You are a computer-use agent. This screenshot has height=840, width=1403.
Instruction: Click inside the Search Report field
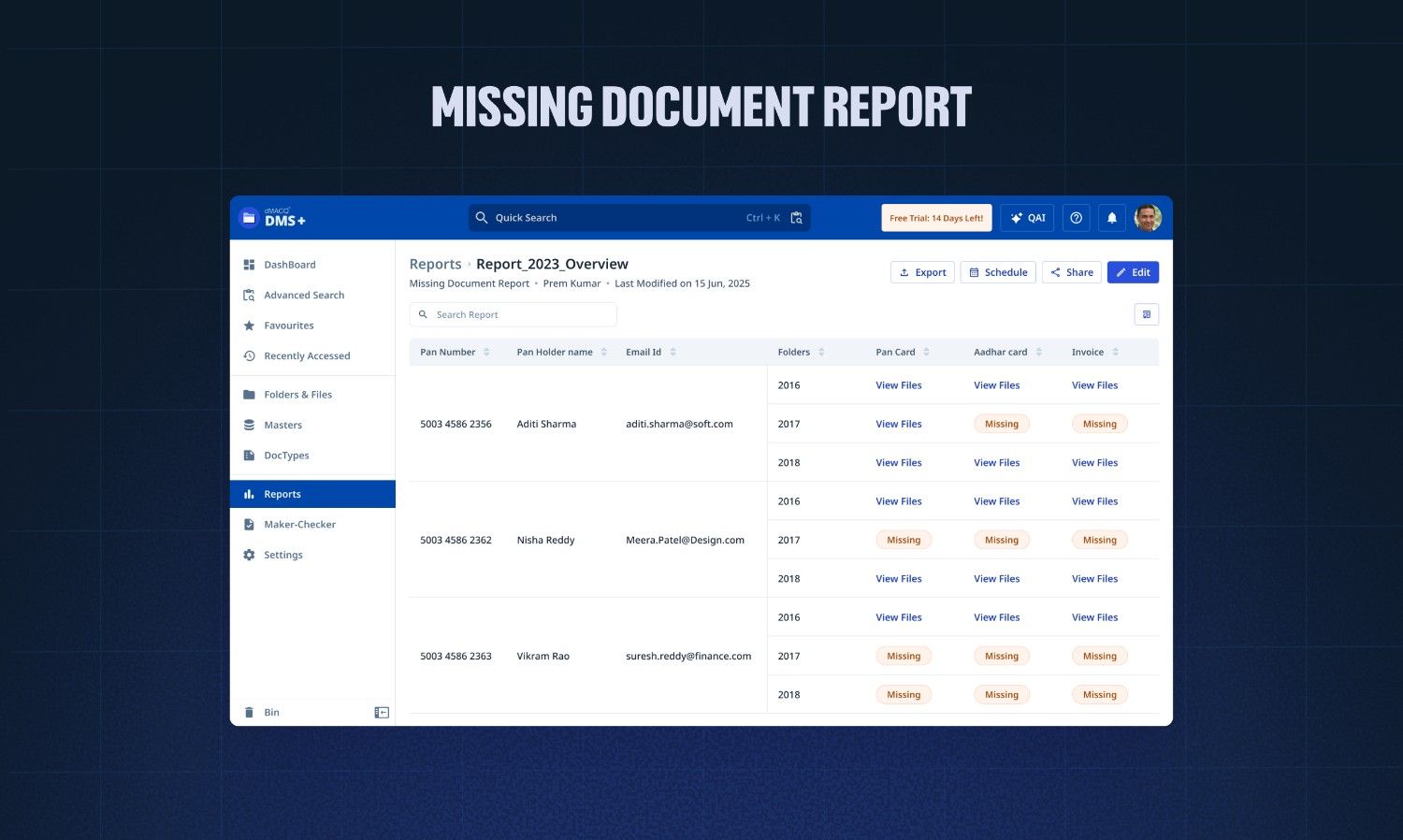pyautogui.click(x=513, y=314)
